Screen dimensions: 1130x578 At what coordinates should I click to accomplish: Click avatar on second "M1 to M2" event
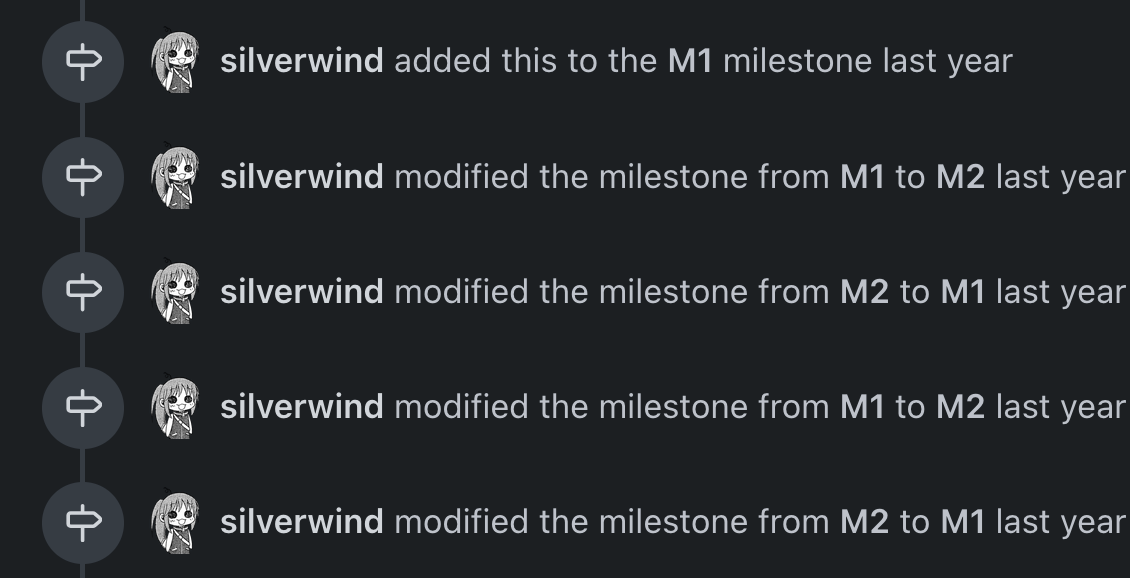tap(175, 407)
